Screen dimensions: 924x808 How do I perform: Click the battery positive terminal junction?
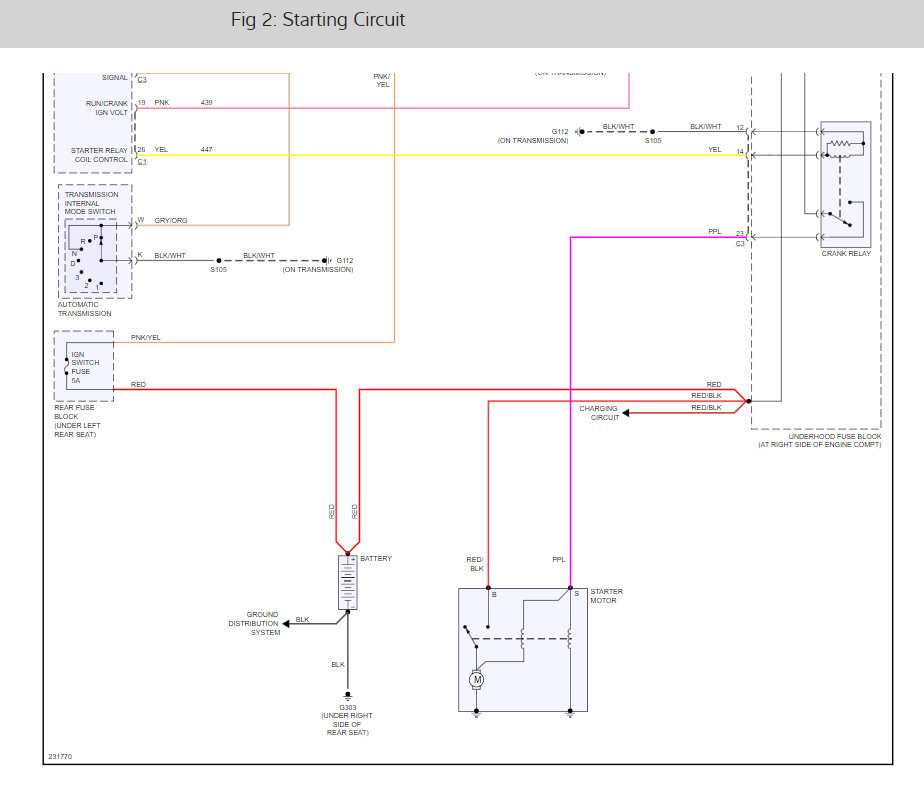click(348, 553)
